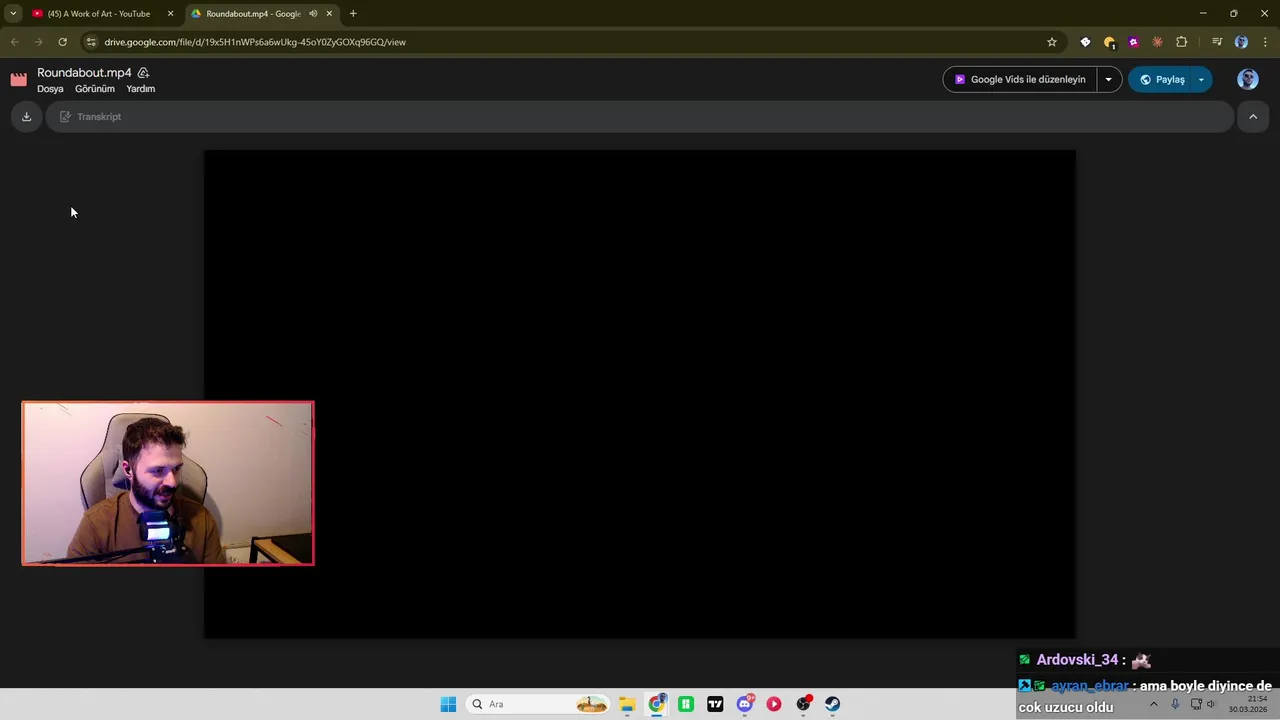1280x720 pixels.
Task: Click the Roundabout.mp4 file title
Action: [x=84, y=73]
